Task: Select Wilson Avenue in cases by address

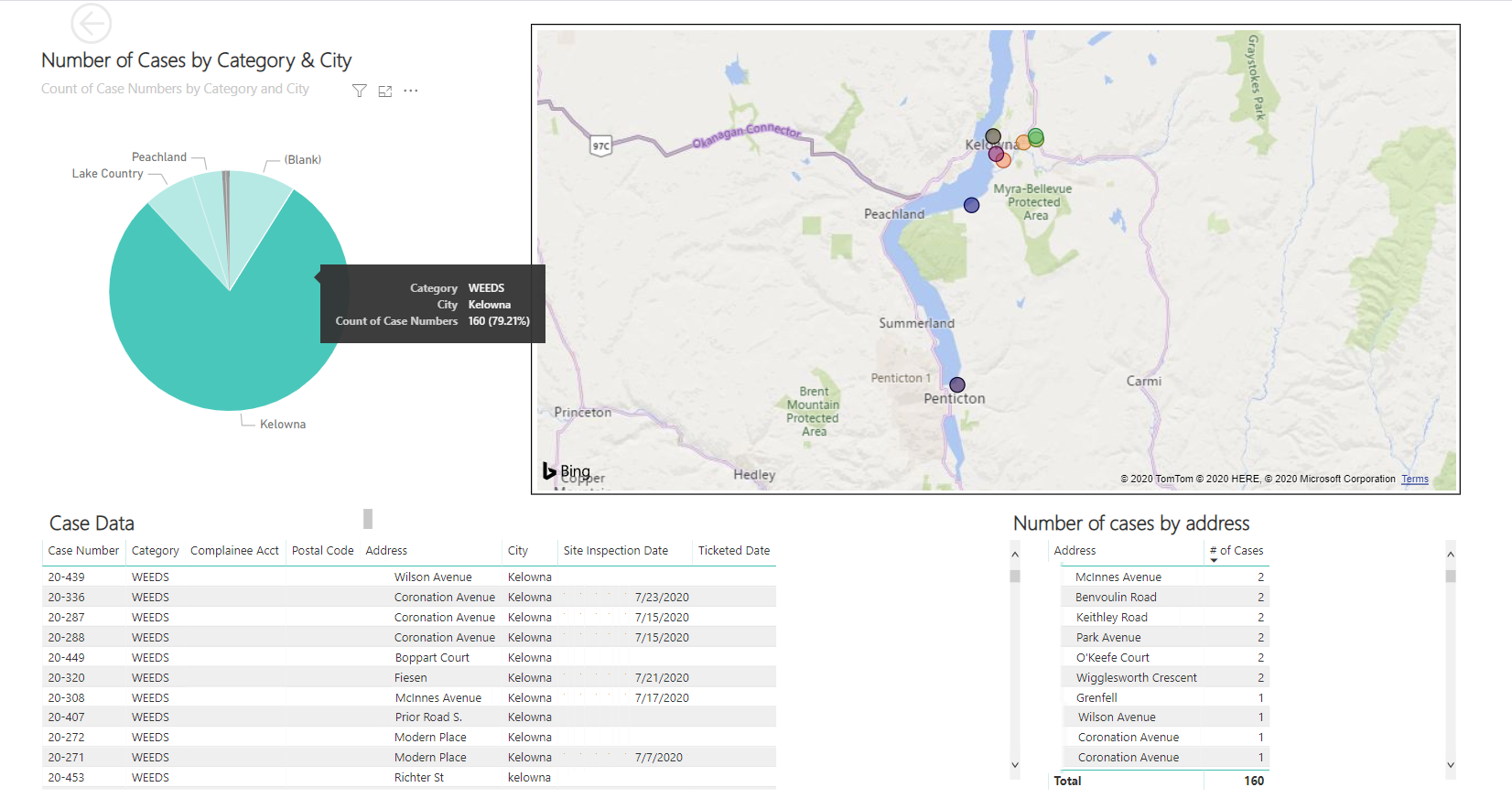Action: coord(1117,717)
